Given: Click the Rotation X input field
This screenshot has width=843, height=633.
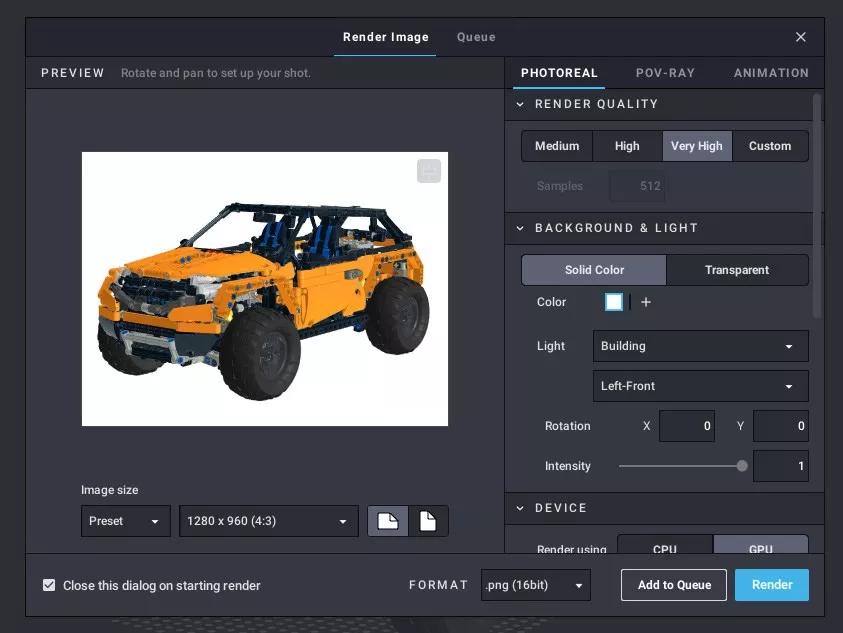Looking at the screenshot, I should (x=686, y=426).
